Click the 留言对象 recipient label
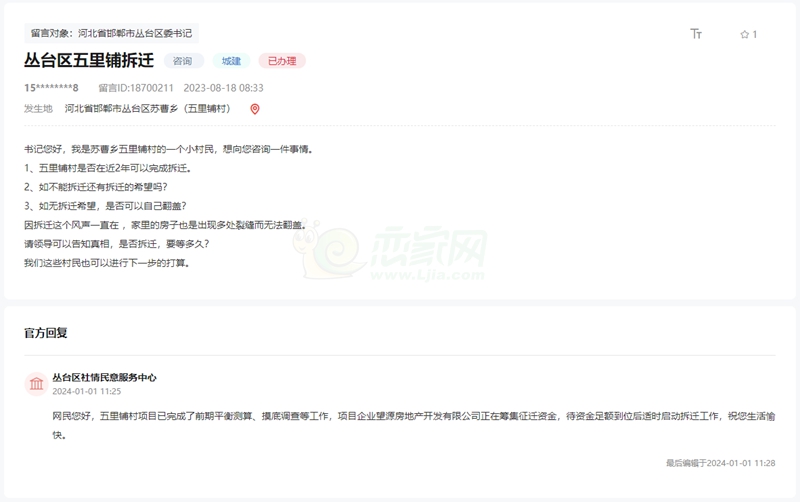 pyautogui.click(x=111, y=33)
